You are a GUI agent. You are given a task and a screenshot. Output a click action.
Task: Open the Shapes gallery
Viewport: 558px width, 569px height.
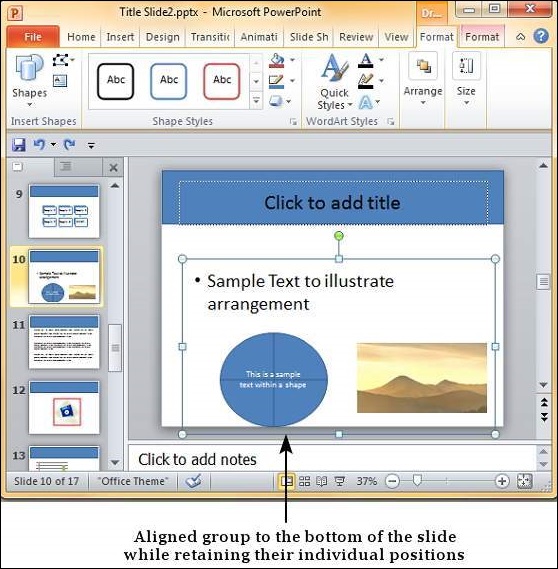pyautogui.click(x=29, y=80)
